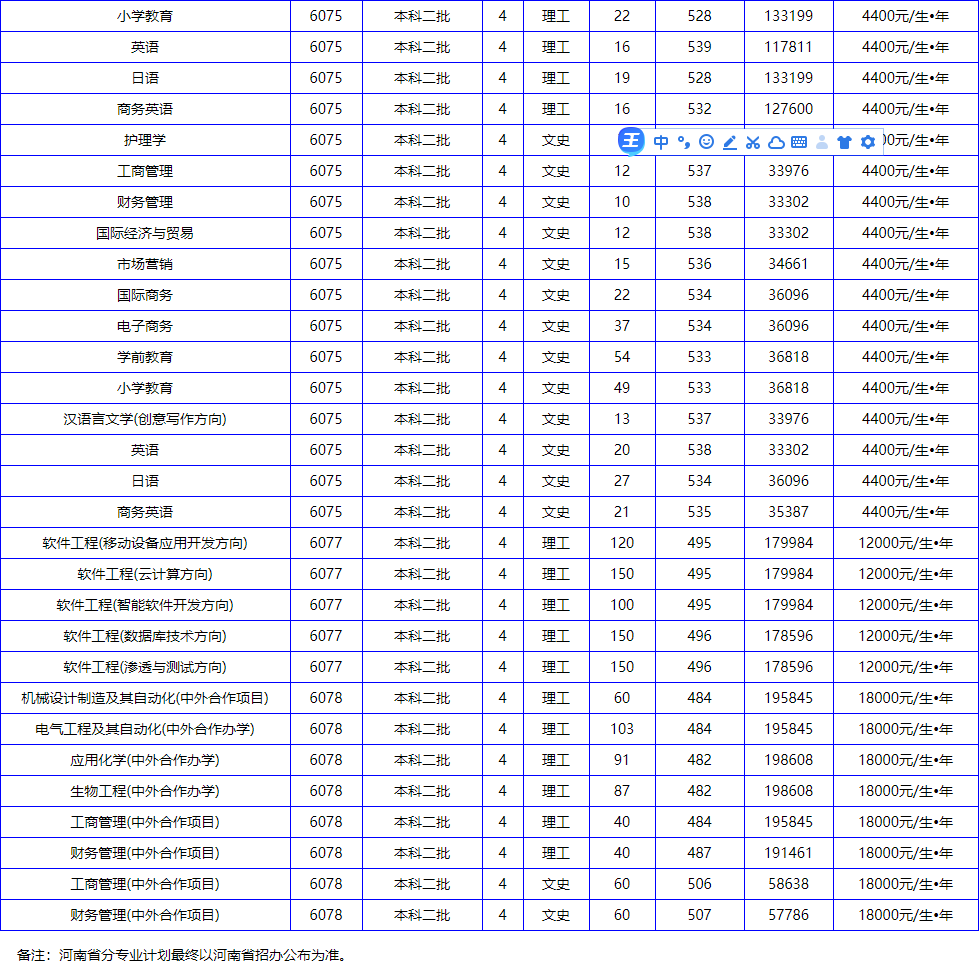Viewport: 980px width, 965px height.
Task: Click the 汉语言文学(创意写作方向) major cell
Action: (x=145, y=419)
